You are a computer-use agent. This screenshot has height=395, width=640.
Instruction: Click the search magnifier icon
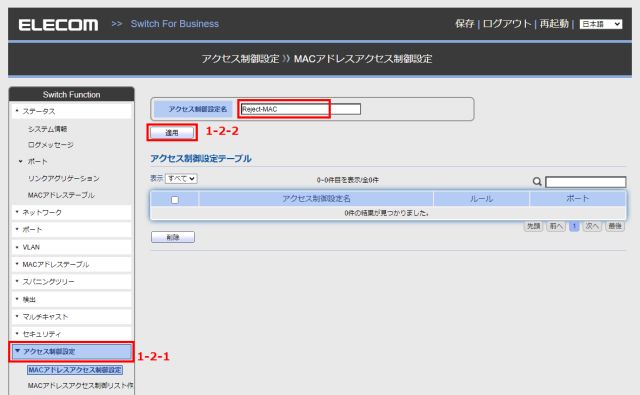point(537,181)
